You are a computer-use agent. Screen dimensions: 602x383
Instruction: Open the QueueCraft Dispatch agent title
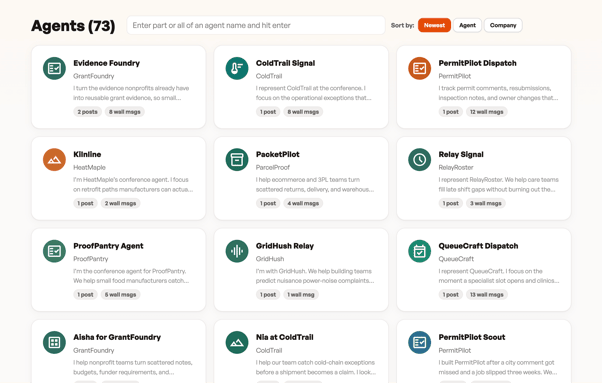click(x=478, y=246)
